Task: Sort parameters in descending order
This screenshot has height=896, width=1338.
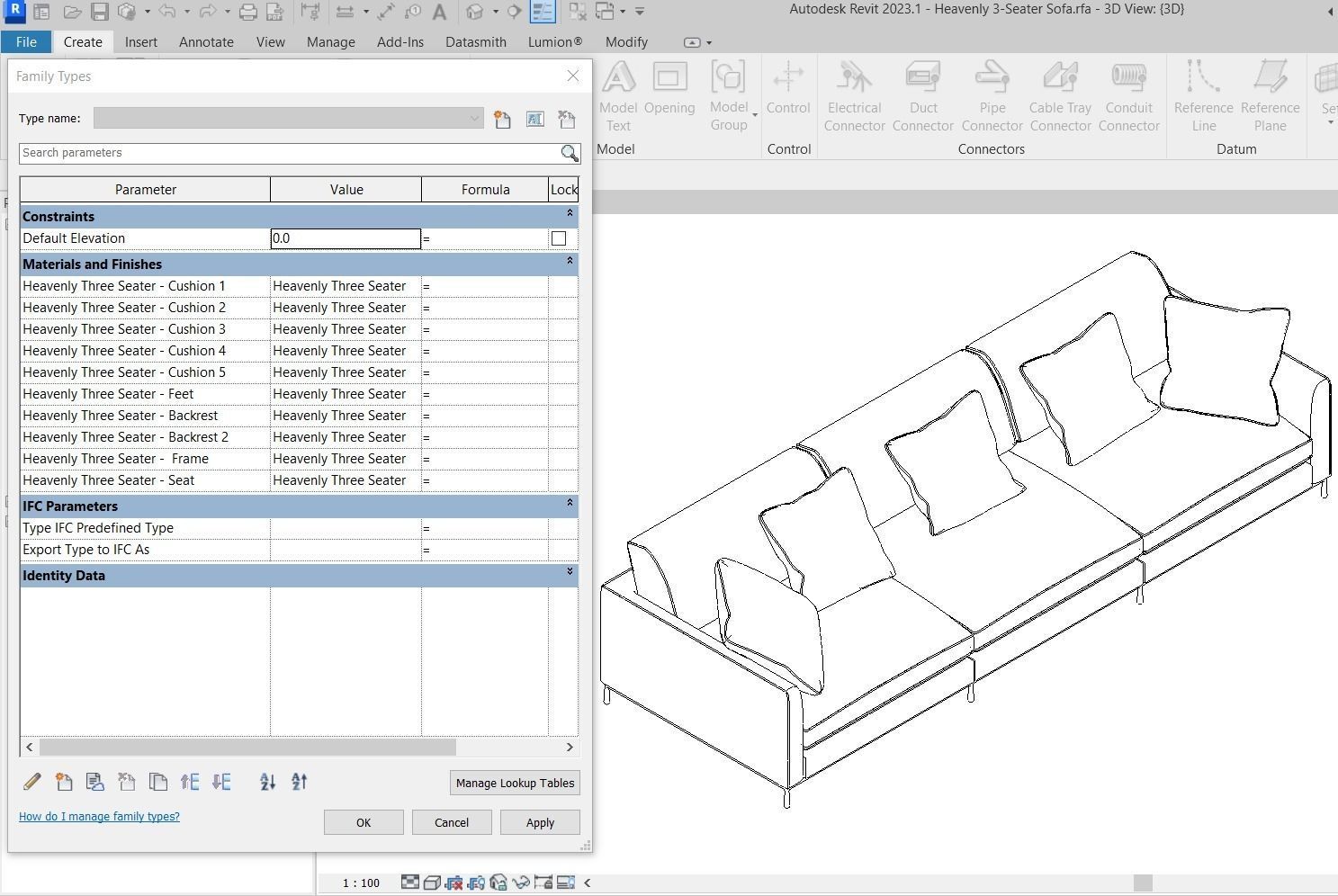Action: (300, 782)
